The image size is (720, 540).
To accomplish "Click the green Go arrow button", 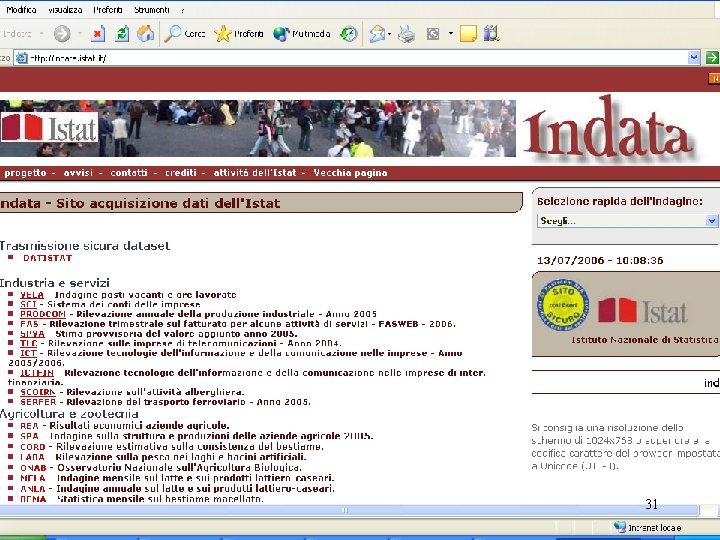I will click(x=712, y=58).
